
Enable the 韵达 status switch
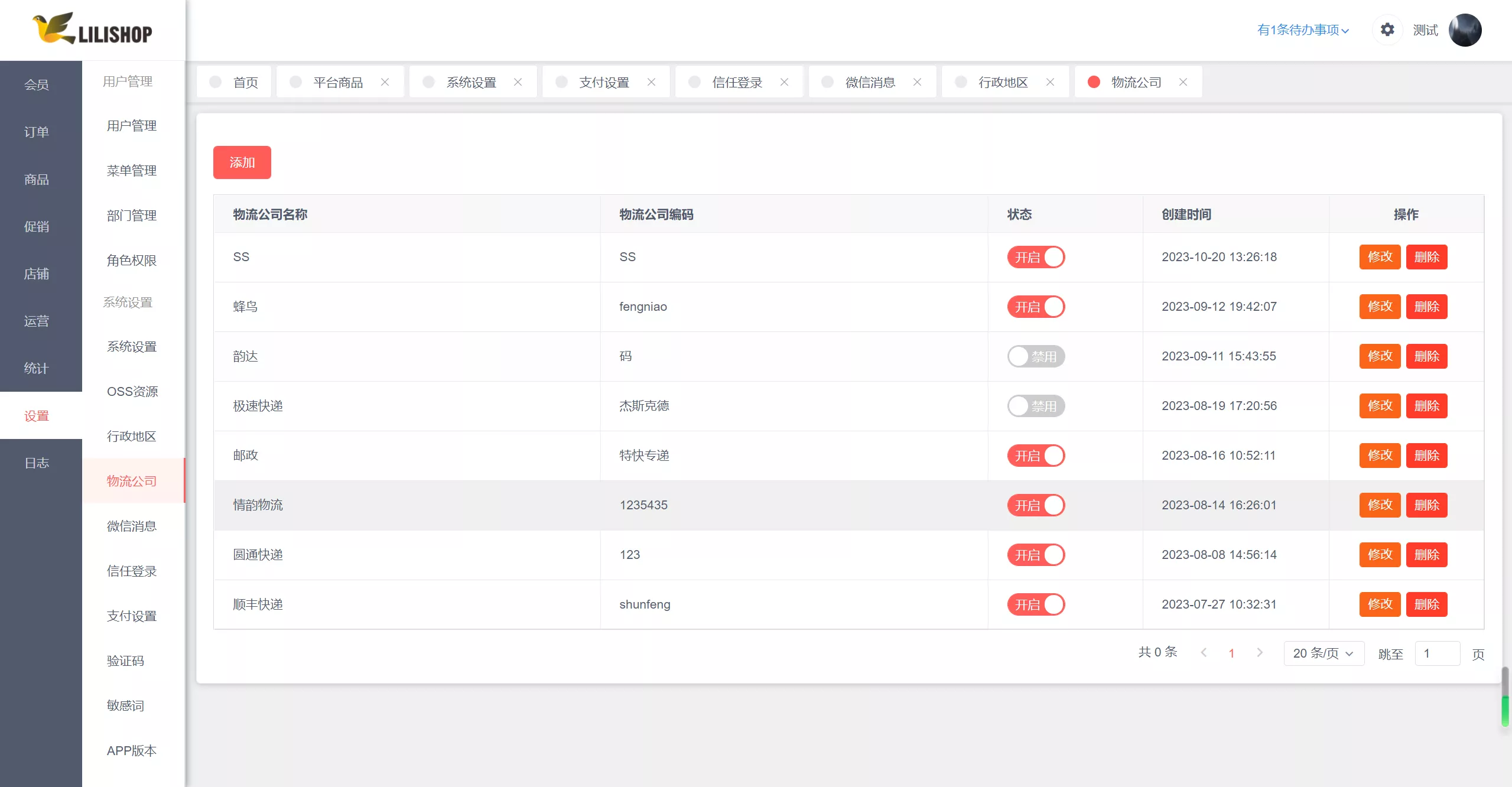(x=1036, y=356)
